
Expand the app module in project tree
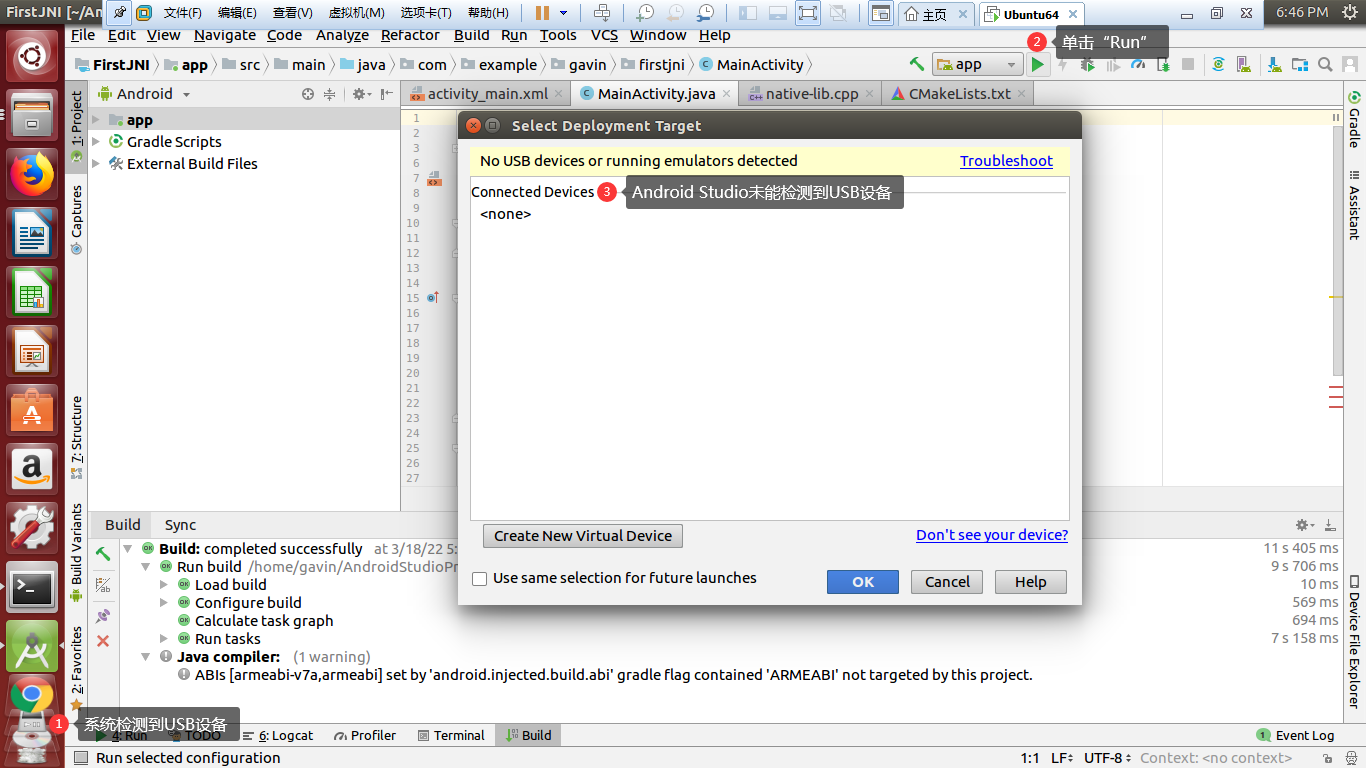coord(96,120)
